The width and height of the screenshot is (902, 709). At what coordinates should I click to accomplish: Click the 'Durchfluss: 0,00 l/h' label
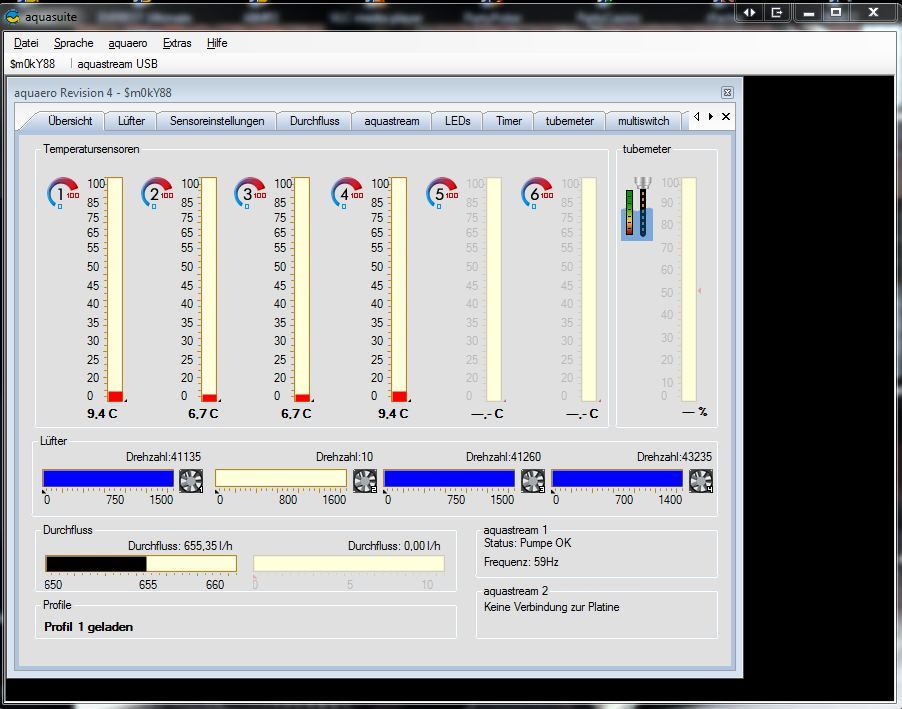coord(394,546)
